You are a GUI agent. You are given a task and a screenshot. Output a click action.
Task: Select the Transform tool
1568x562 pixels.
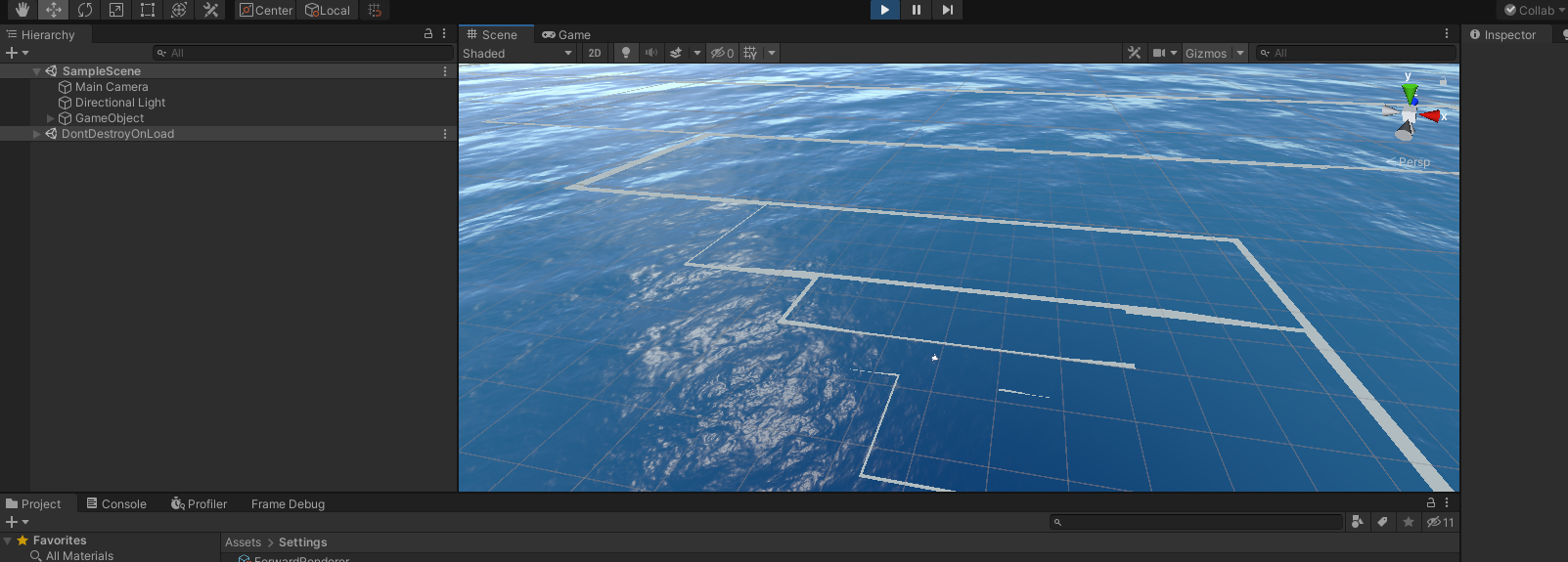point(179,10)
